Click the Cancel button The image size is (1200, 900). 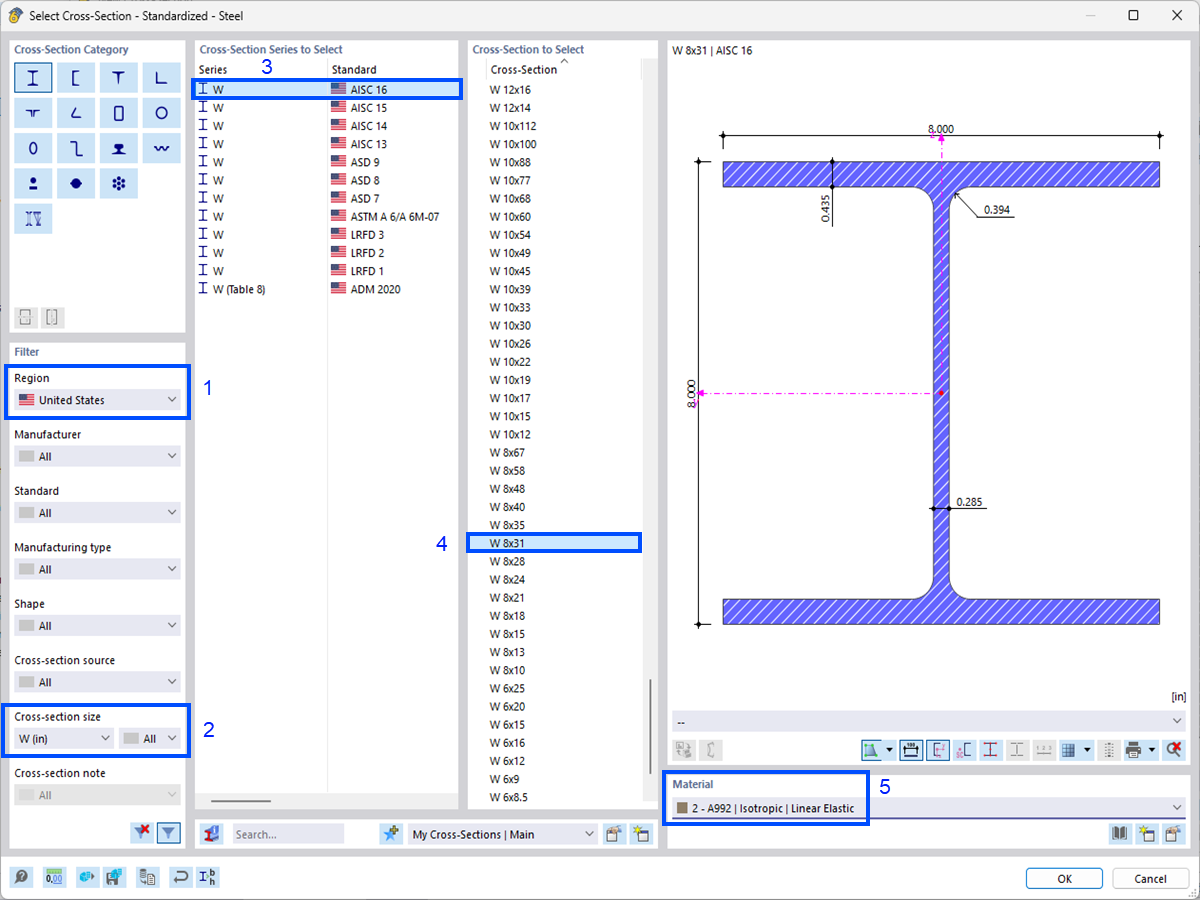click(x=1150, y=878)
